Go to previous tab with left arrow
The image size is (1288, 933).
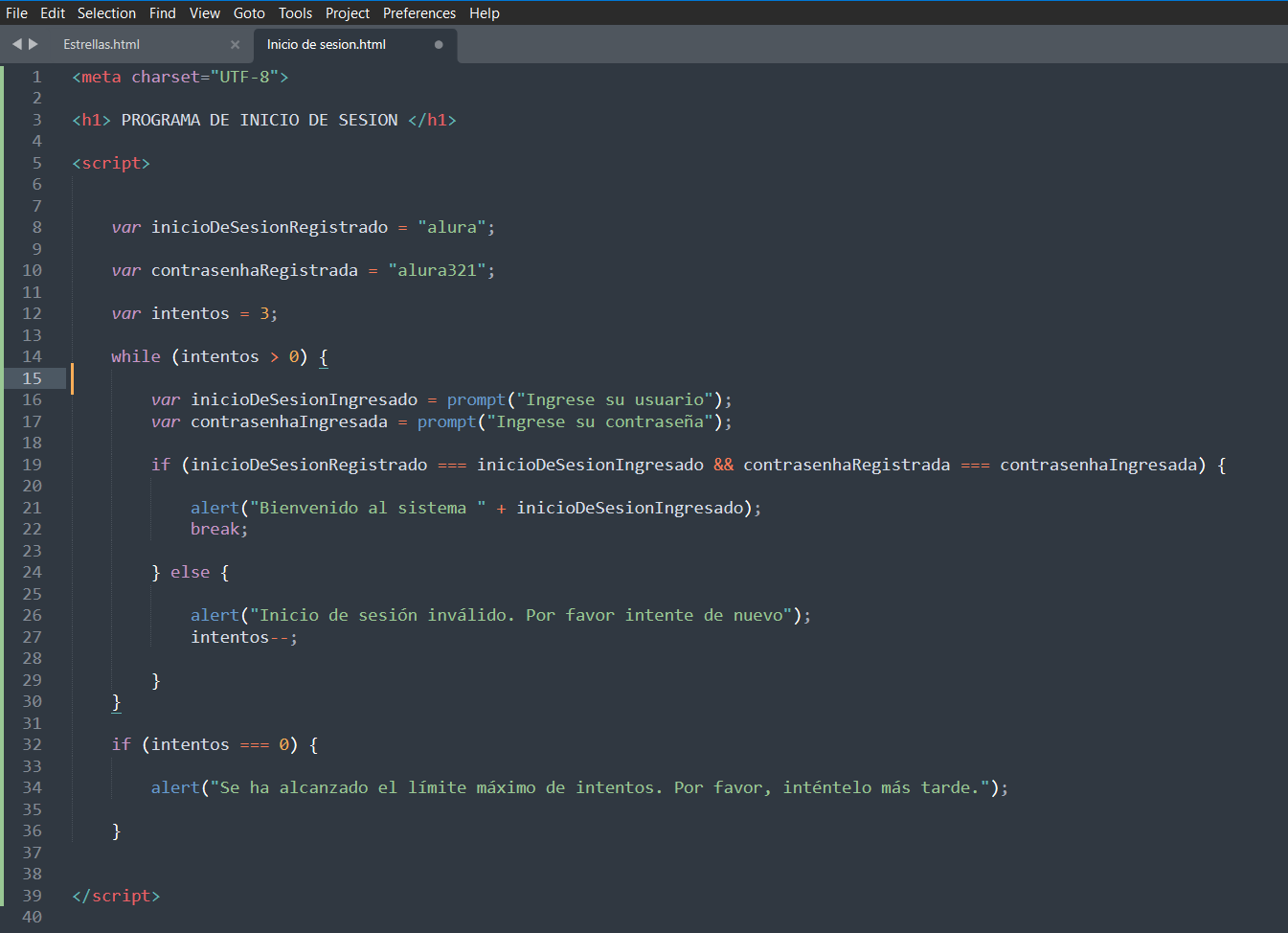click(16, 44)
